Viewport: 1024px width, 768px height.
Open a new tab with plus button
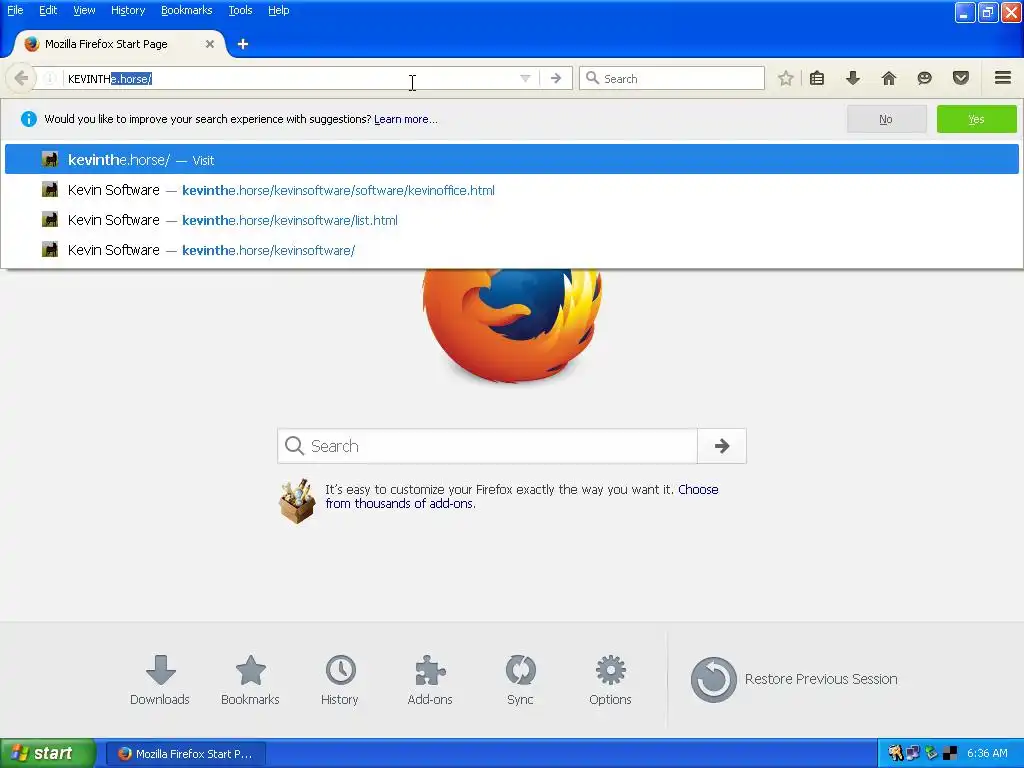(x=243, y=44)
